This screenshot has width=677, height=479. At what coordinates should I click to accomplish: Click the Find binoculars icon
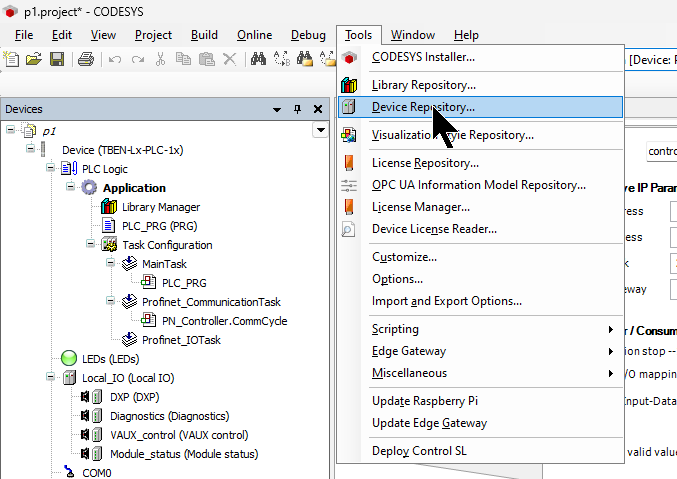pos(258,59)
